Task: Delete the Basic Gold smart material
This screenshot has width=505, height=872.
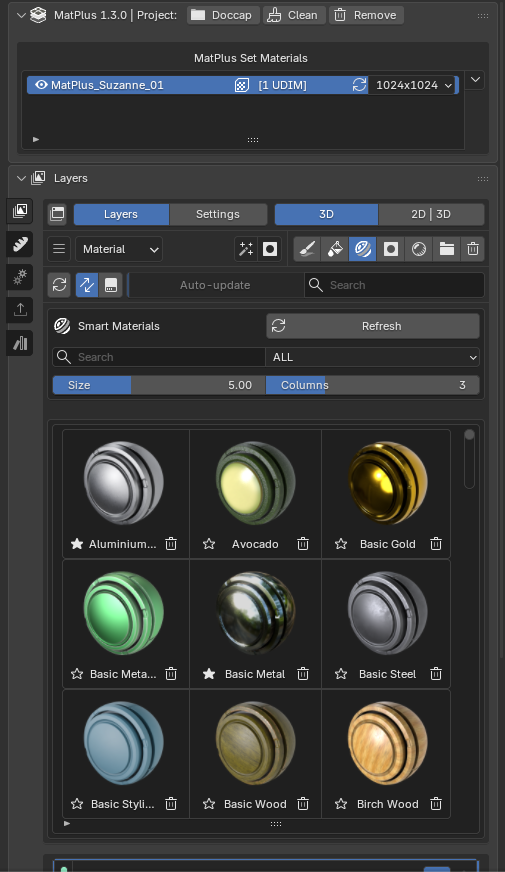Action: tap(436, 544)
